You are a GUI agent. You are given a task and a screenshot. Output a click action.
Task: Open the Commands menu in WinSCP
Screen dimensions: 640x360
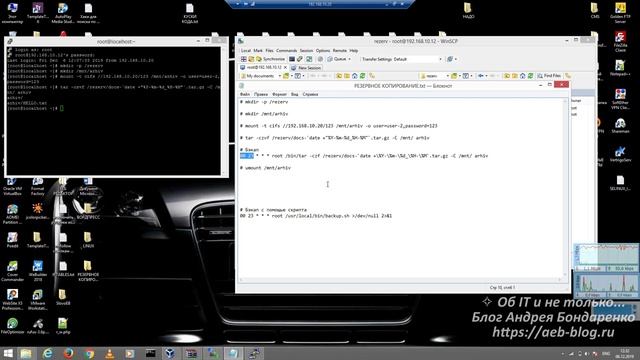(287, 51)
